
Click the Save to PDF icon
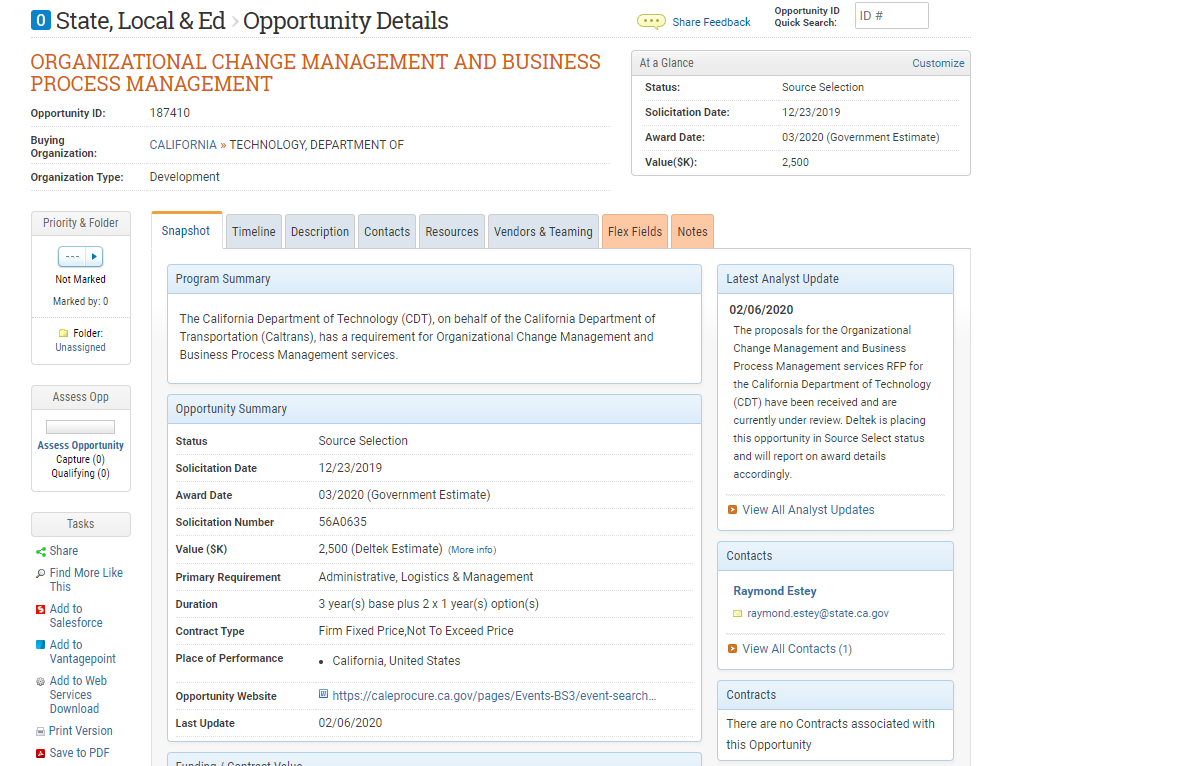(40, 753)
